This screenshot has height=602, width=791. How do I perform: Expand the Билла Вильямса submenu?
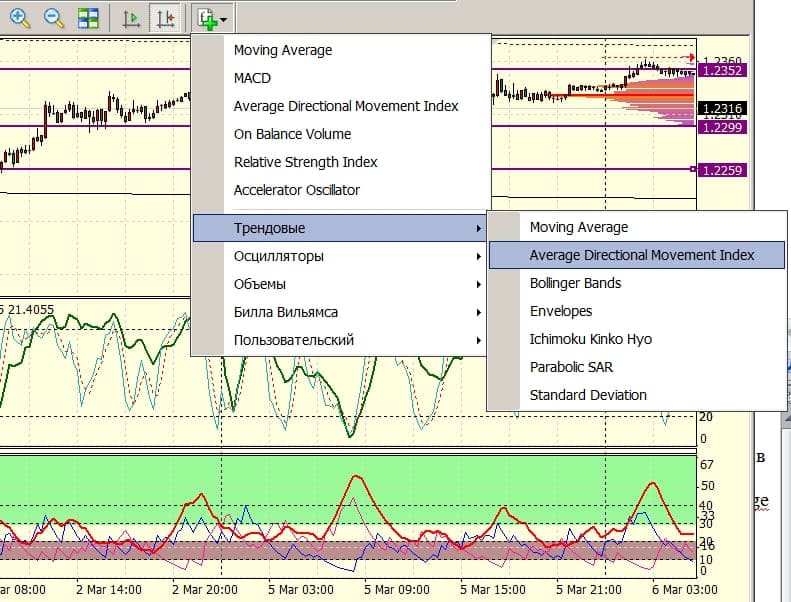click(339, 312)
